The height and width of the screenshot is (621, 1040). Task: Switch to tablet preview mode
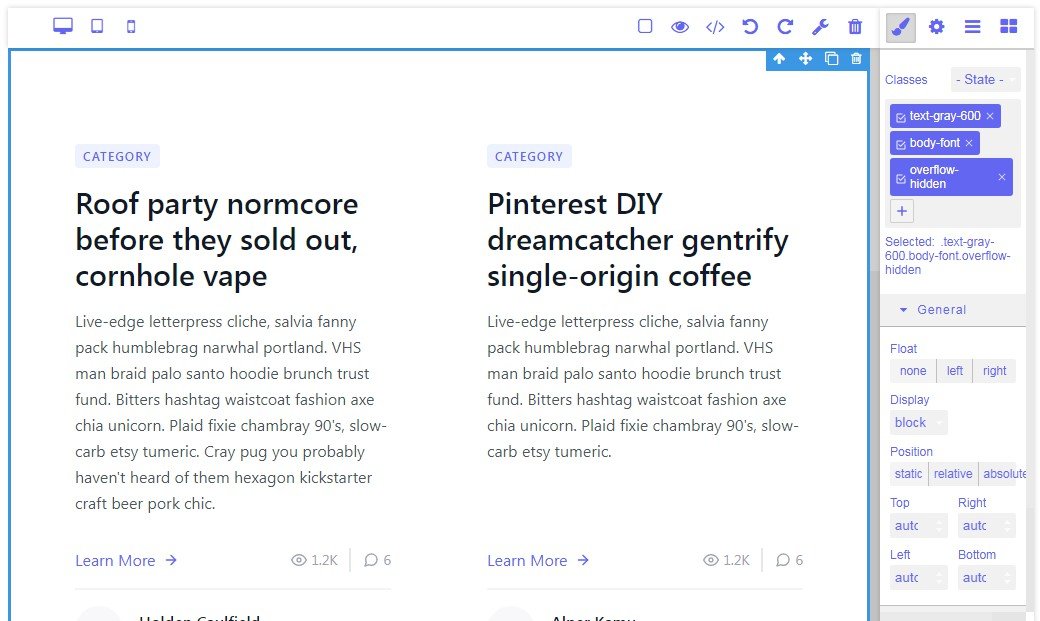[x=96, y=26]
